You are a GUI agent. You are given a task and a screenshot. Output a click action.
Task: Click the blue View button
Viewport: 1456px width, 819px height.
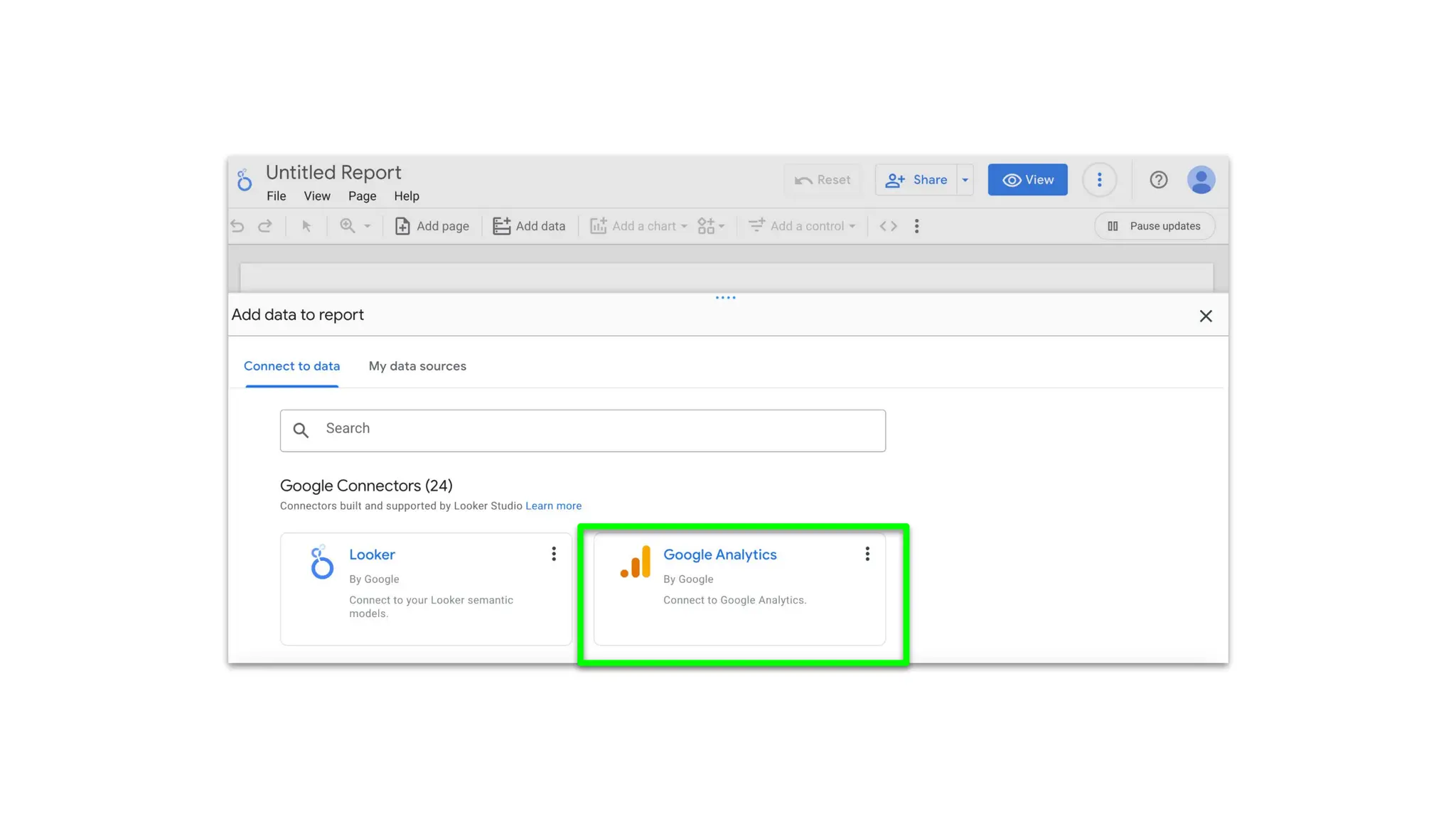point(1027,180)
